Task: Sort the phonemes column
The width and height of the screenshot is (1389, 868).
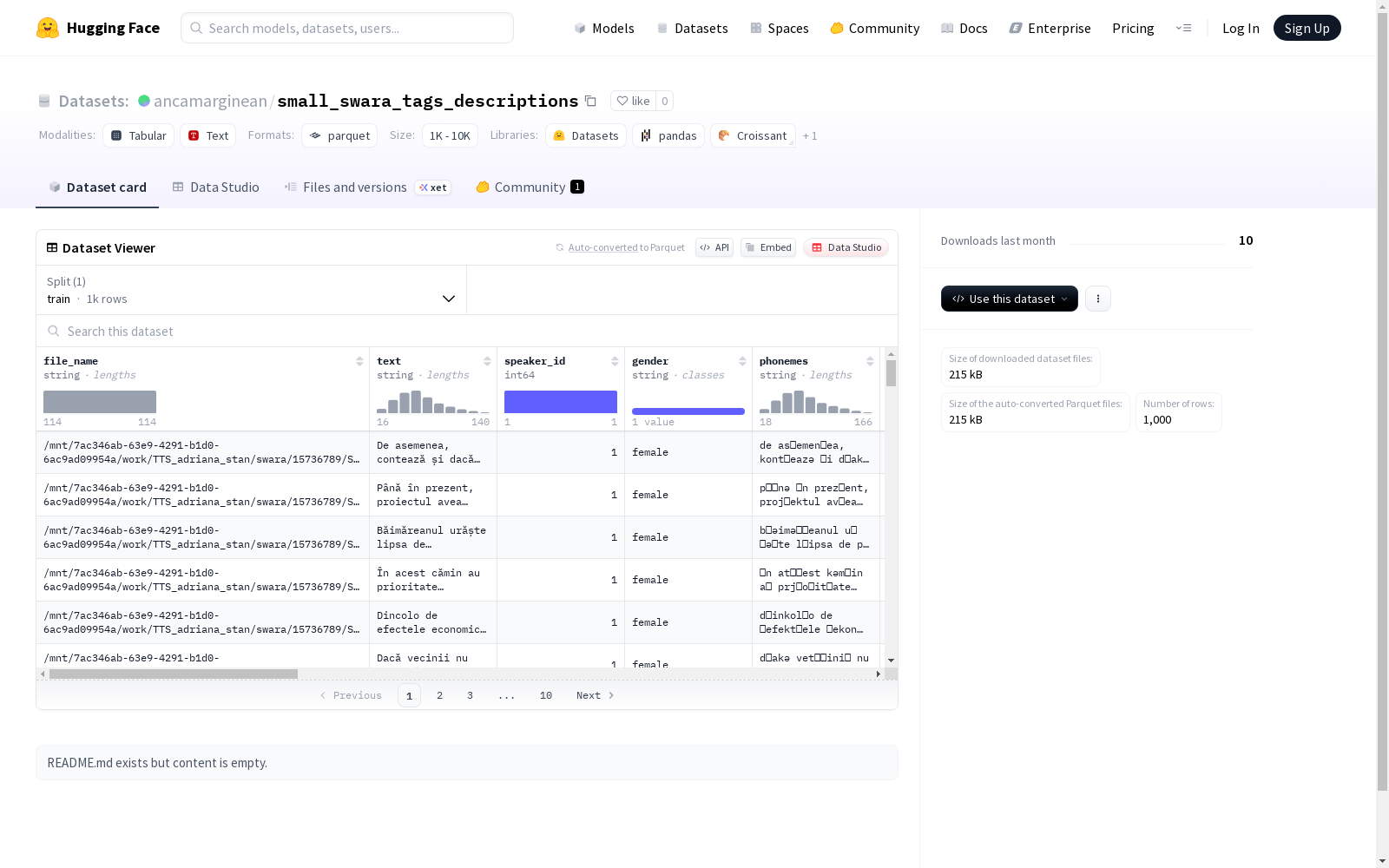Action: pos(870,361)
